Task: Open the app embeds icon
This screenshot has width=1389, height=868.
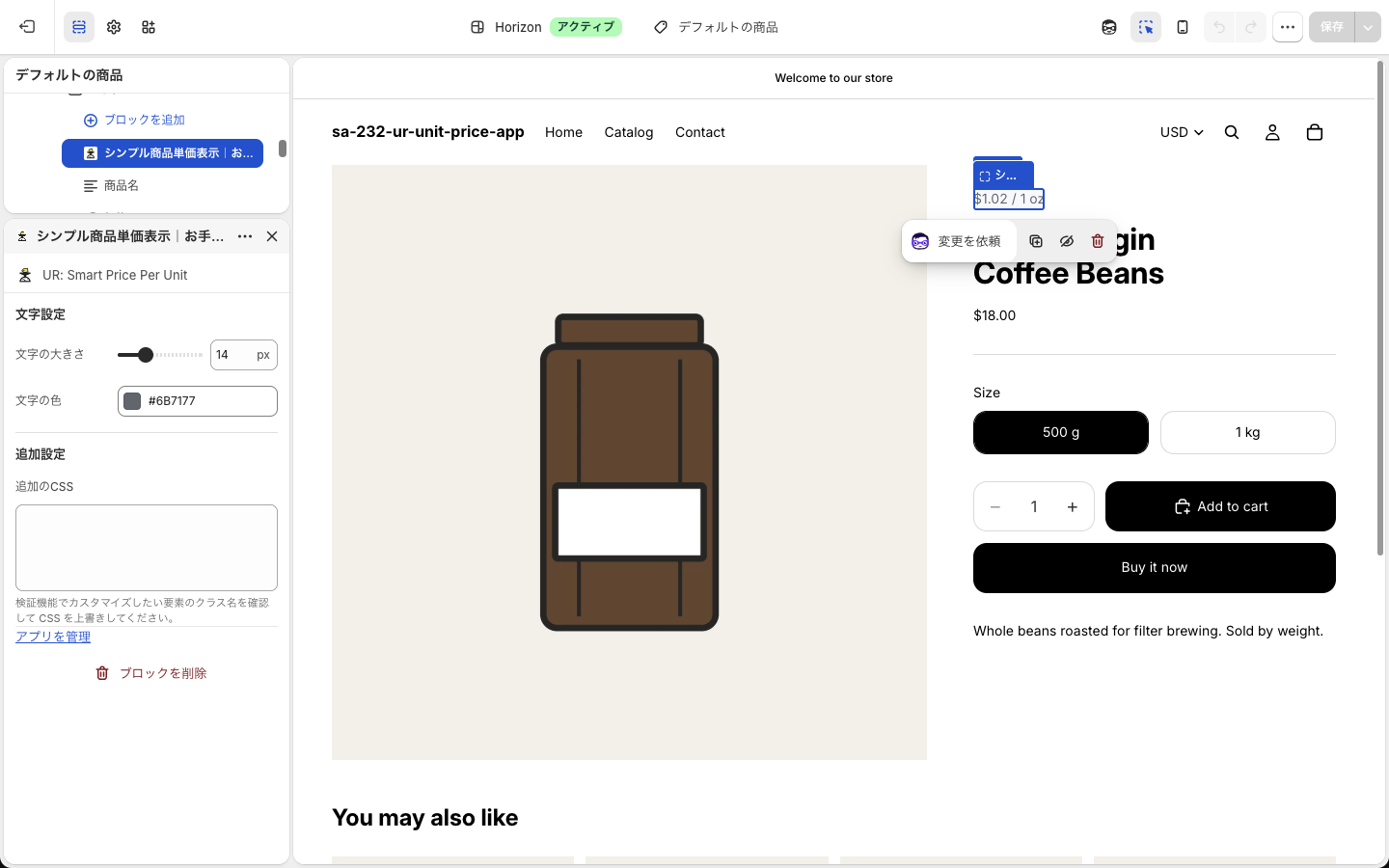Action: pos(149,27)
